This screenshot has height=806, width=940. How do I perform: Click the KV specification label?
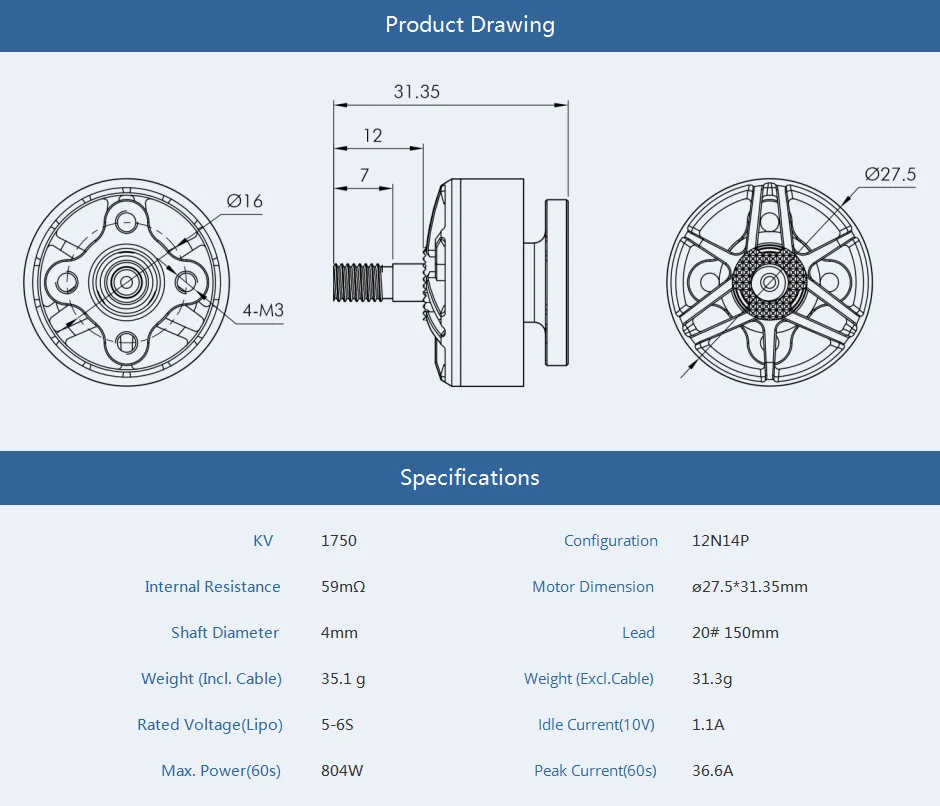(263, 540)
